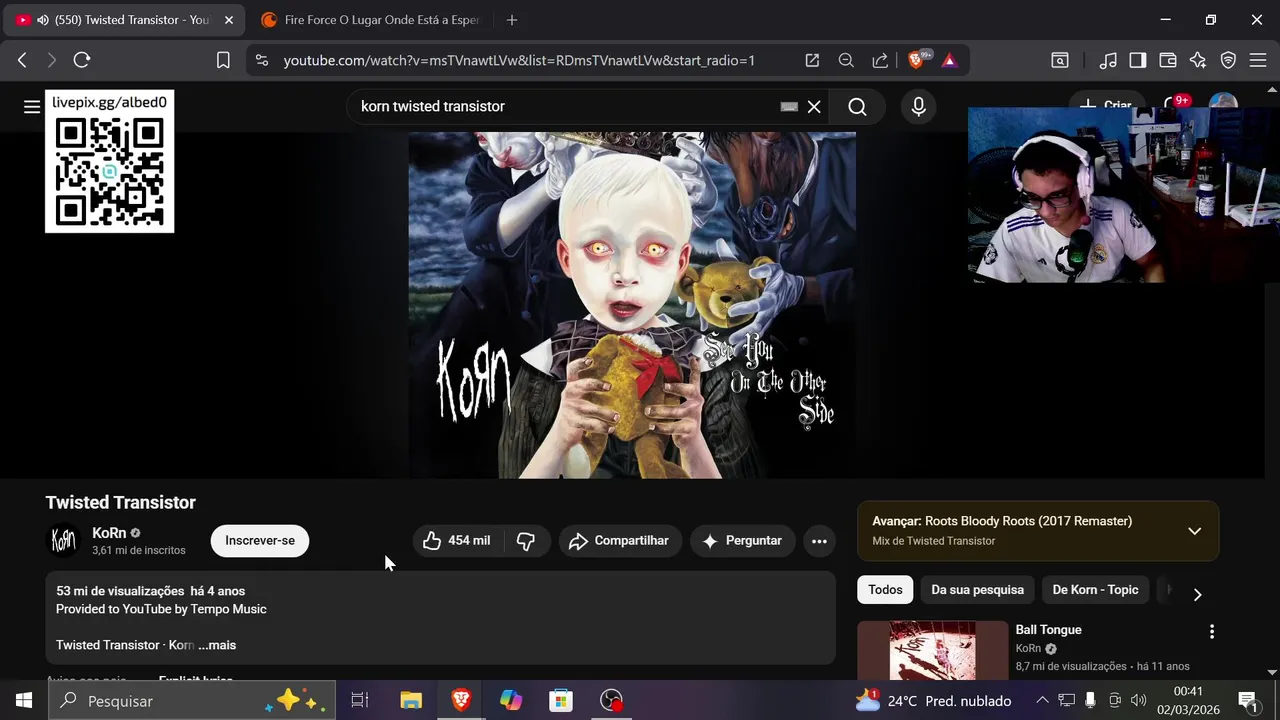The image size is (1280, 720).
Task: Open the Windows notification center icon
Action: (x=1248, y=701)
